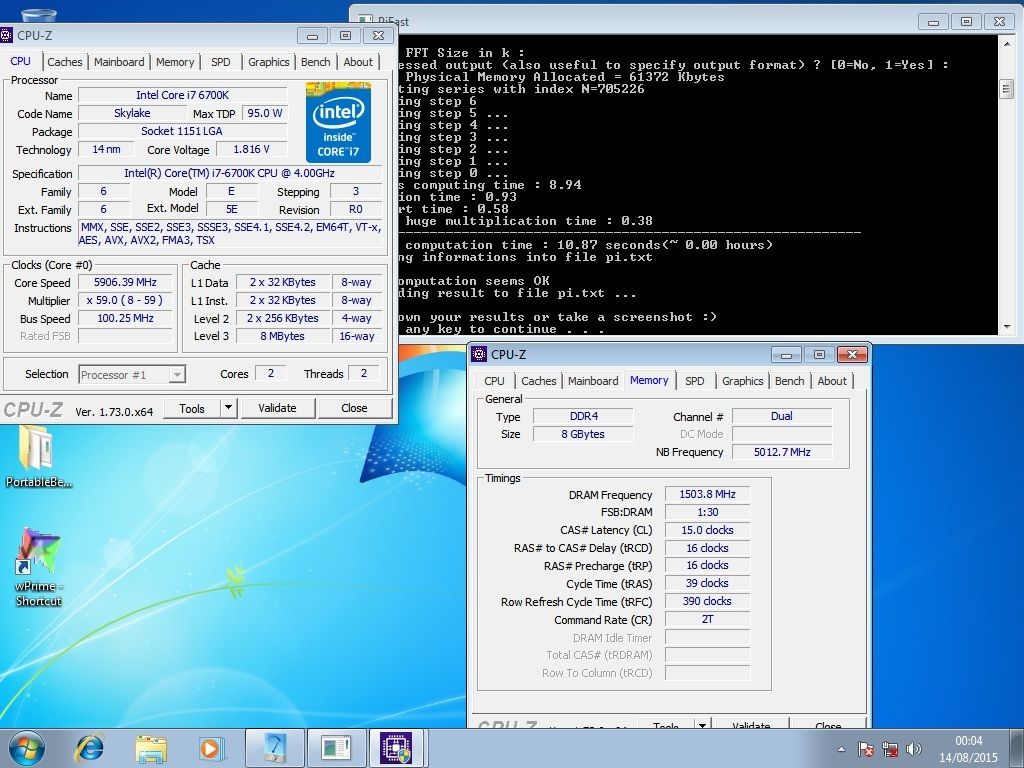Viewport: 1024px width, 768px height.
Task: Open the SPD tab in Memory CPU-Z window
Action: (x=694, y=381)
